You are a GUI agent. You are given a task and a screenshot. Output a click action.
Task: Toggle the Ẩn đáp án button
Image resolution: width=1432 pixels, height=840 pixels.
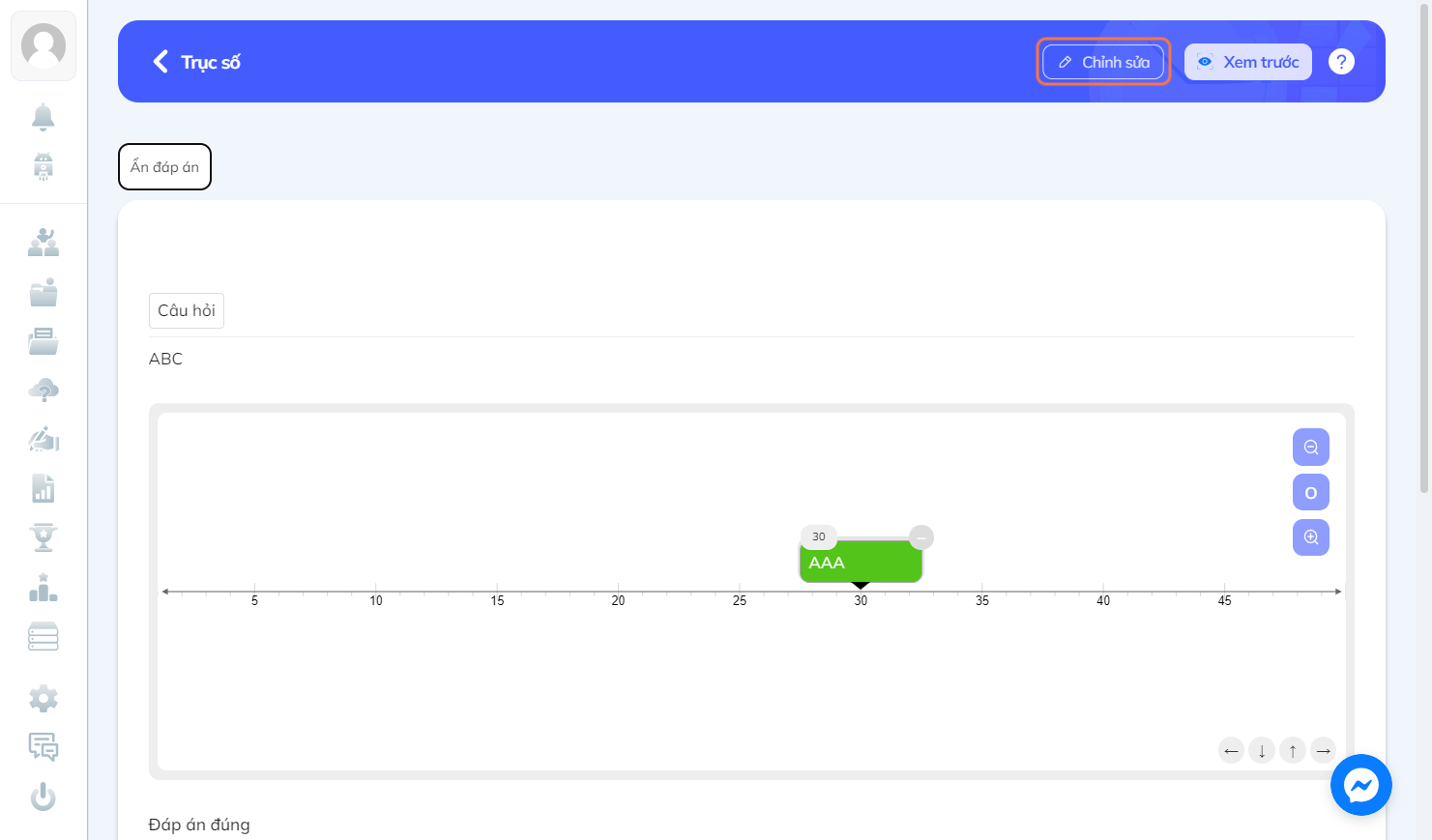click(x=164, y=167)
